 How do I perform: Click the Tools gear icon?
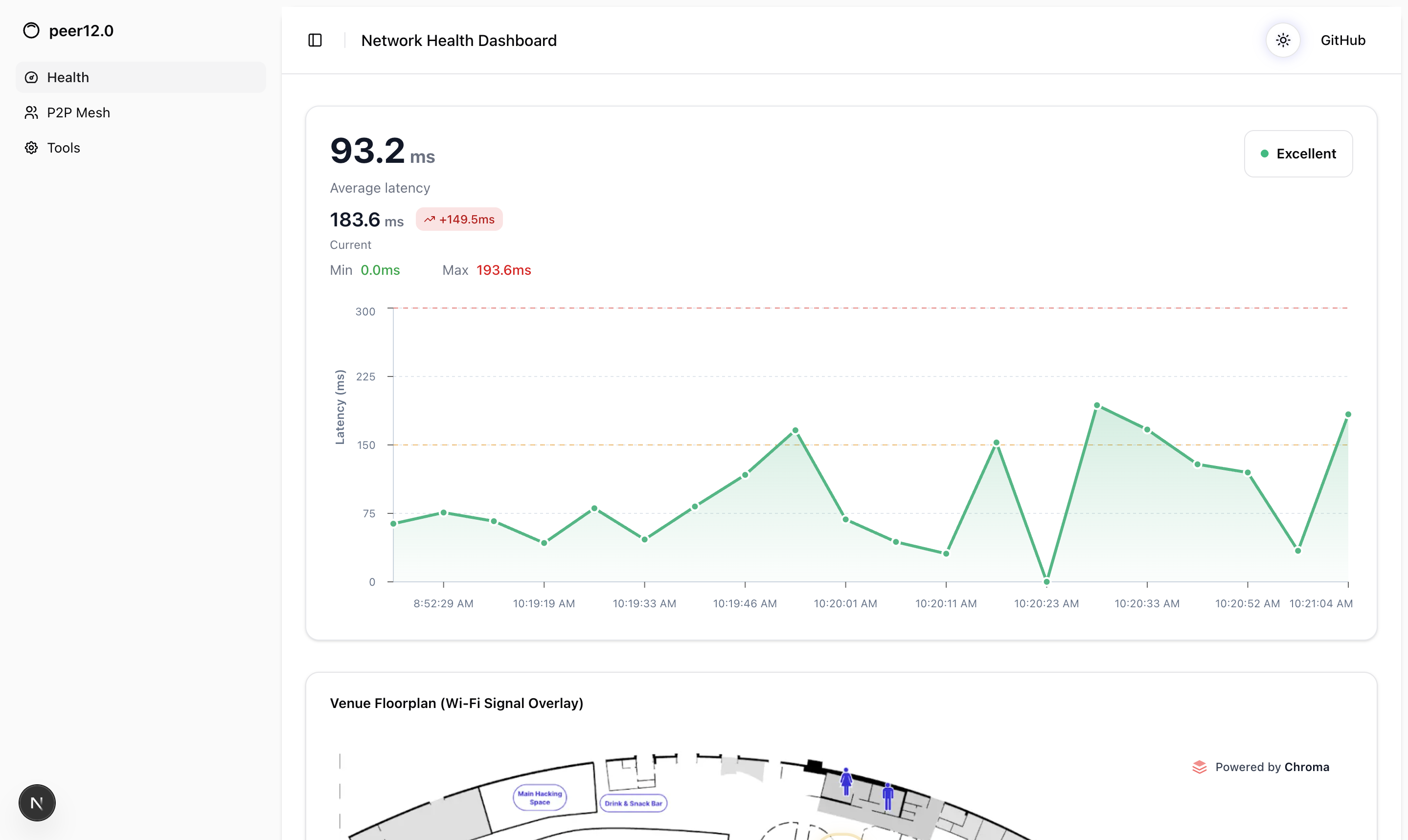pos(31,148)
